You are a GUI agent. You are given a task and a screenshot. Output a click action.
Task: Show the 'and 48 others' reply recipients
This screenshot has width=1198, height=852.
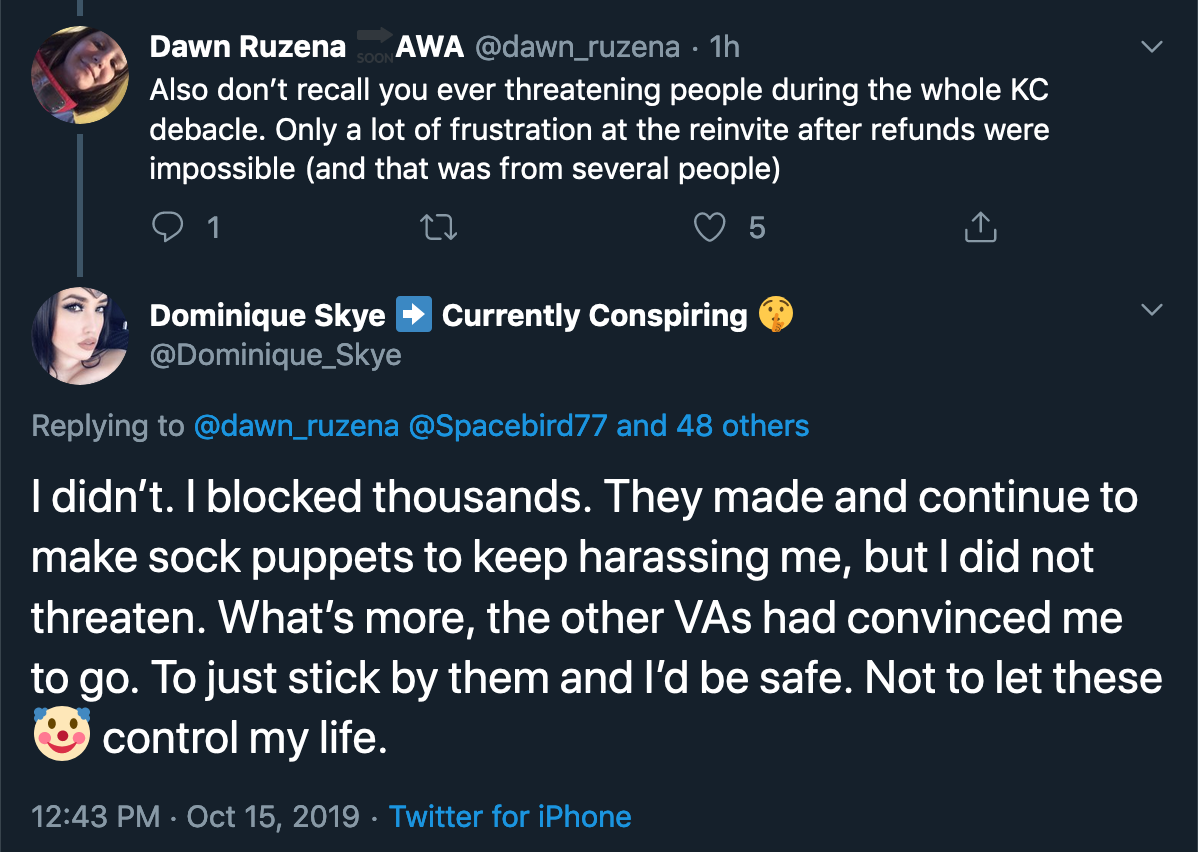[x=712, y=426]
